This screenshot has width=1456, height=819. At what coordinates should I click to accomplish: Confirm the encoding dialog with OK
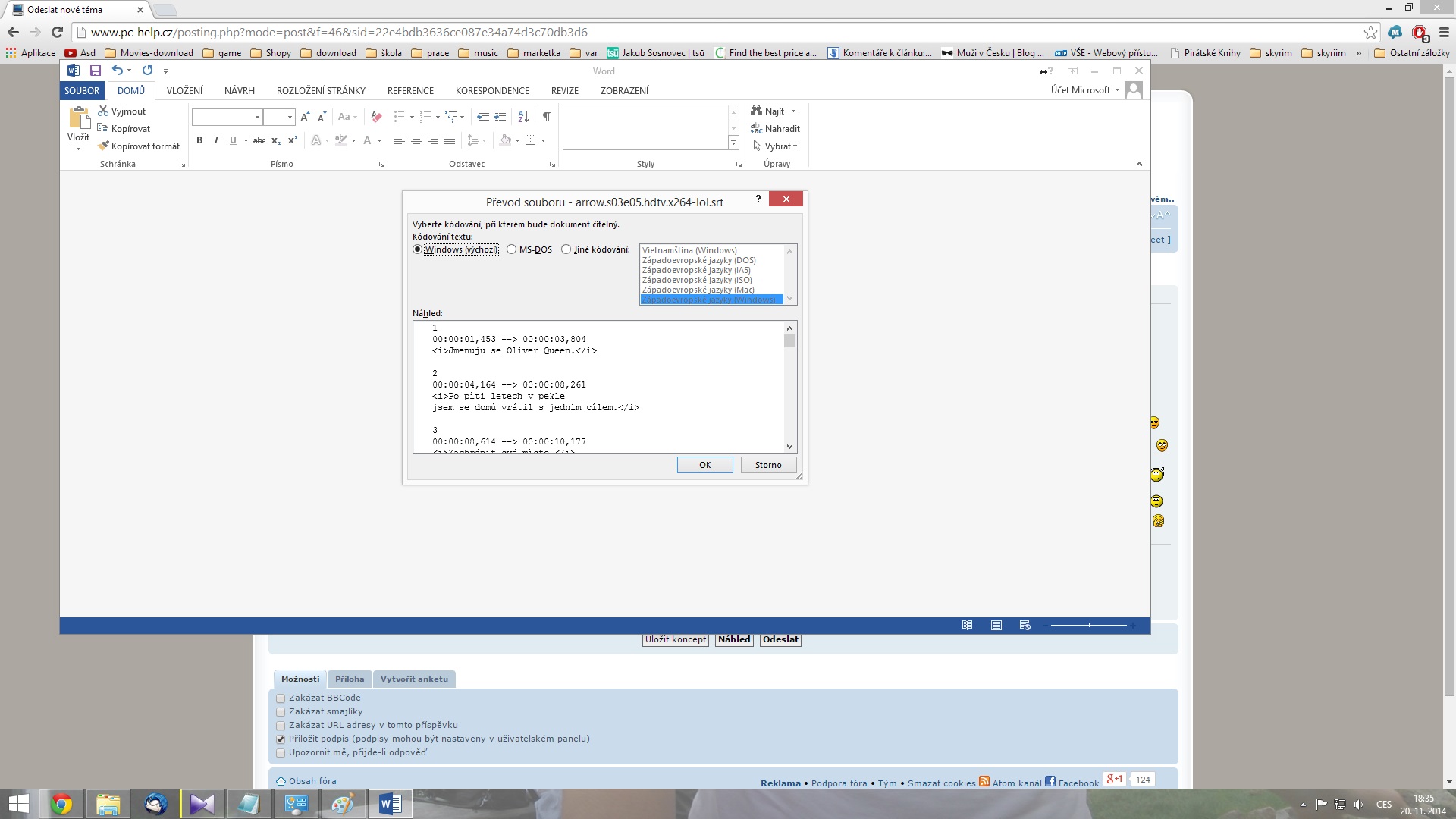click(704, 465)
